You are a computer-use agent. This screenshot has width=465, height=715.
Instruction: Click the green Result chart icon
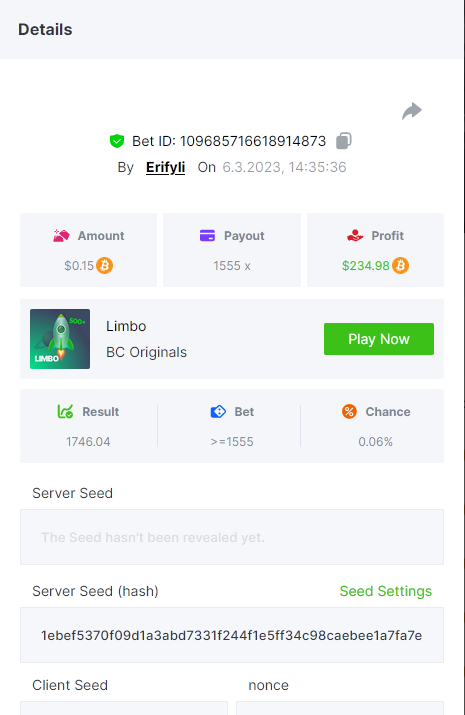click(65, 411)
